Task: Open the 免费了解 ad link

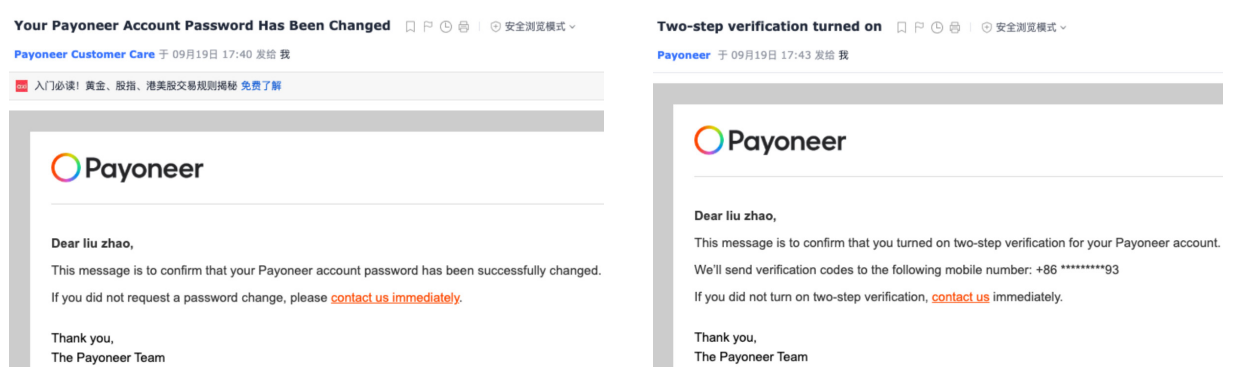Action: [x=261, y=86]
